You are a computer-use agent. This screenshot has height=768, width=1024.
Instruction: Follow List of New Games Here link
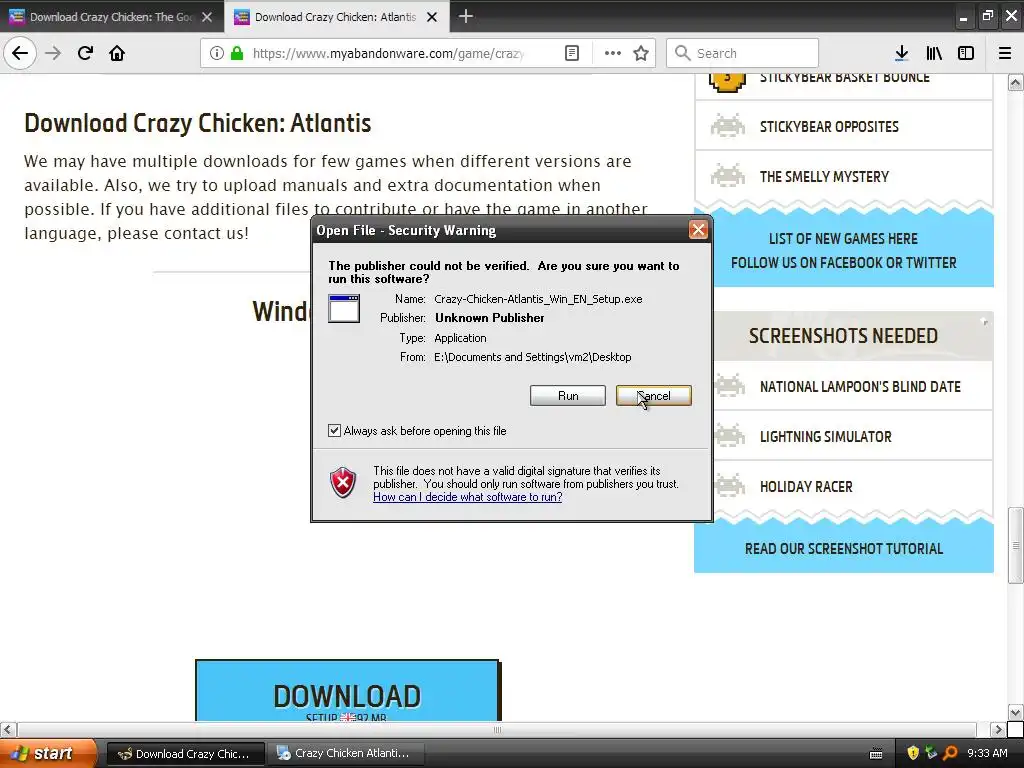843,239
